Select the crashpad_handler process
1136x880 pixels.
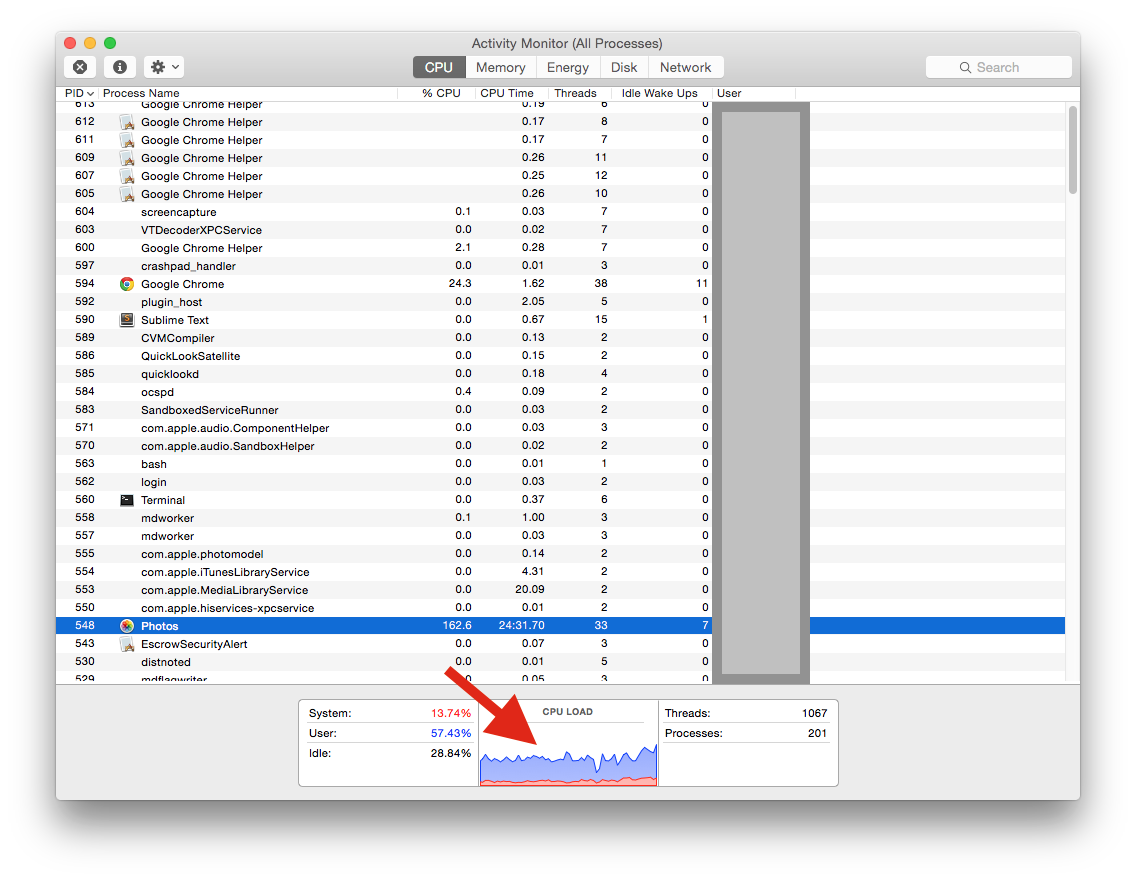tap(560, 266)
